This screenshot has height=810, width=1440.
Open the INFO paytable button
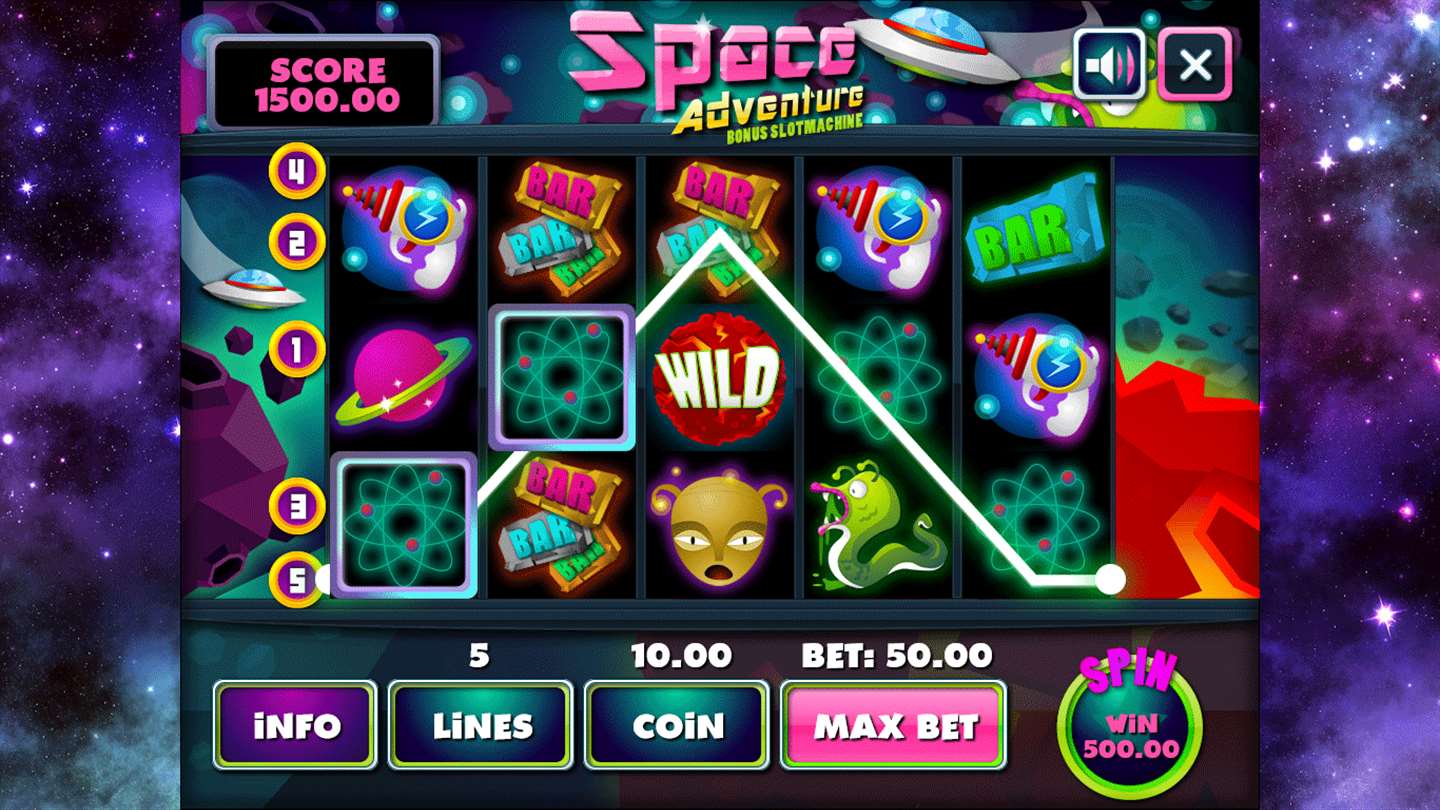295,725
